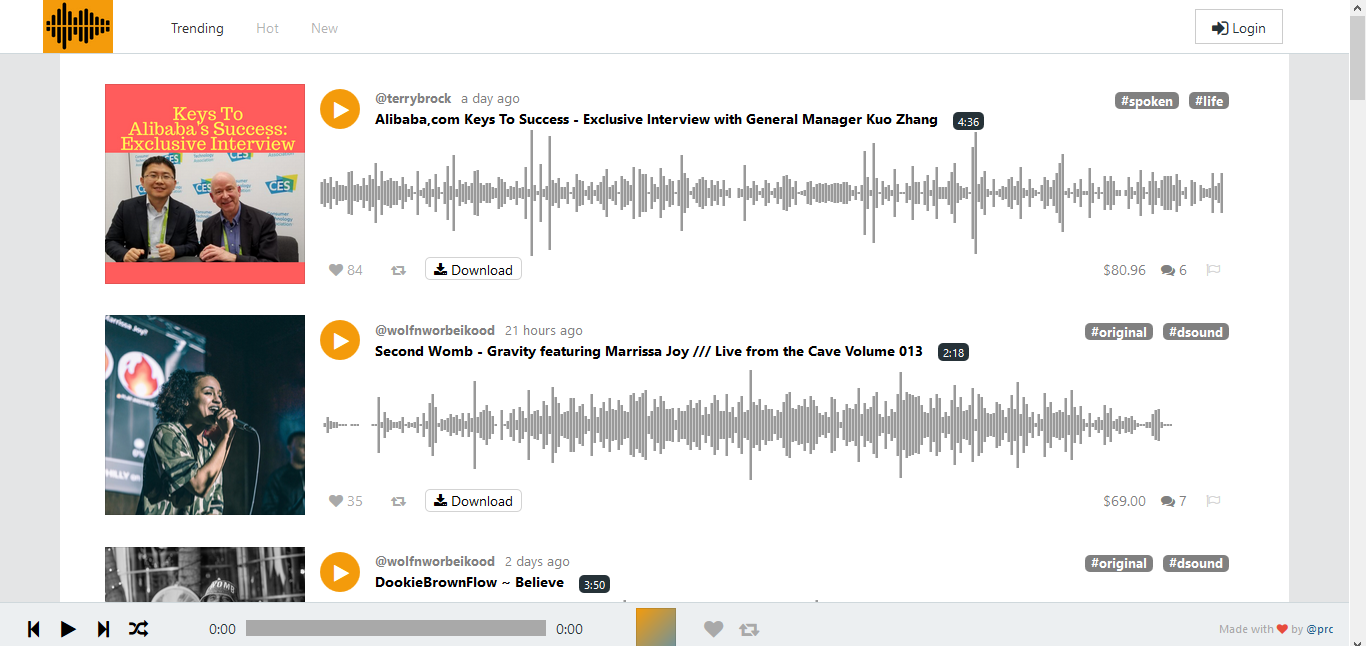Click the Login button
This screenshot has width=1366, height=646.
coord(1238,28)
